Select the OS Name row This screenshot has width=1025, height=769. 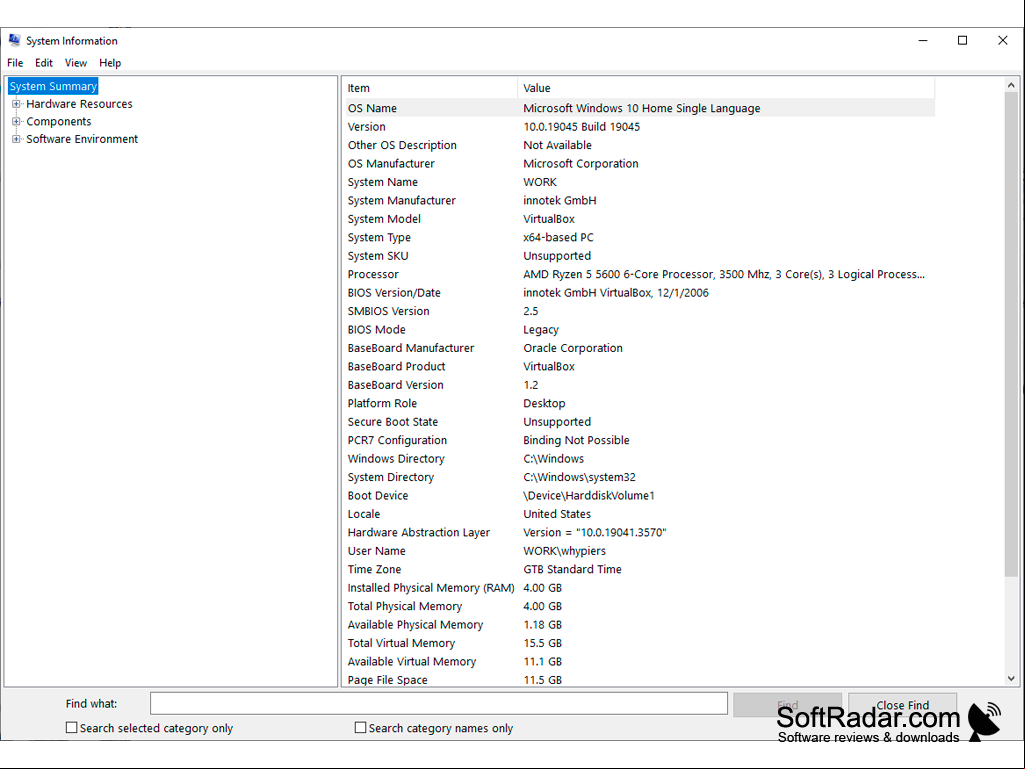tap(641, 109)
